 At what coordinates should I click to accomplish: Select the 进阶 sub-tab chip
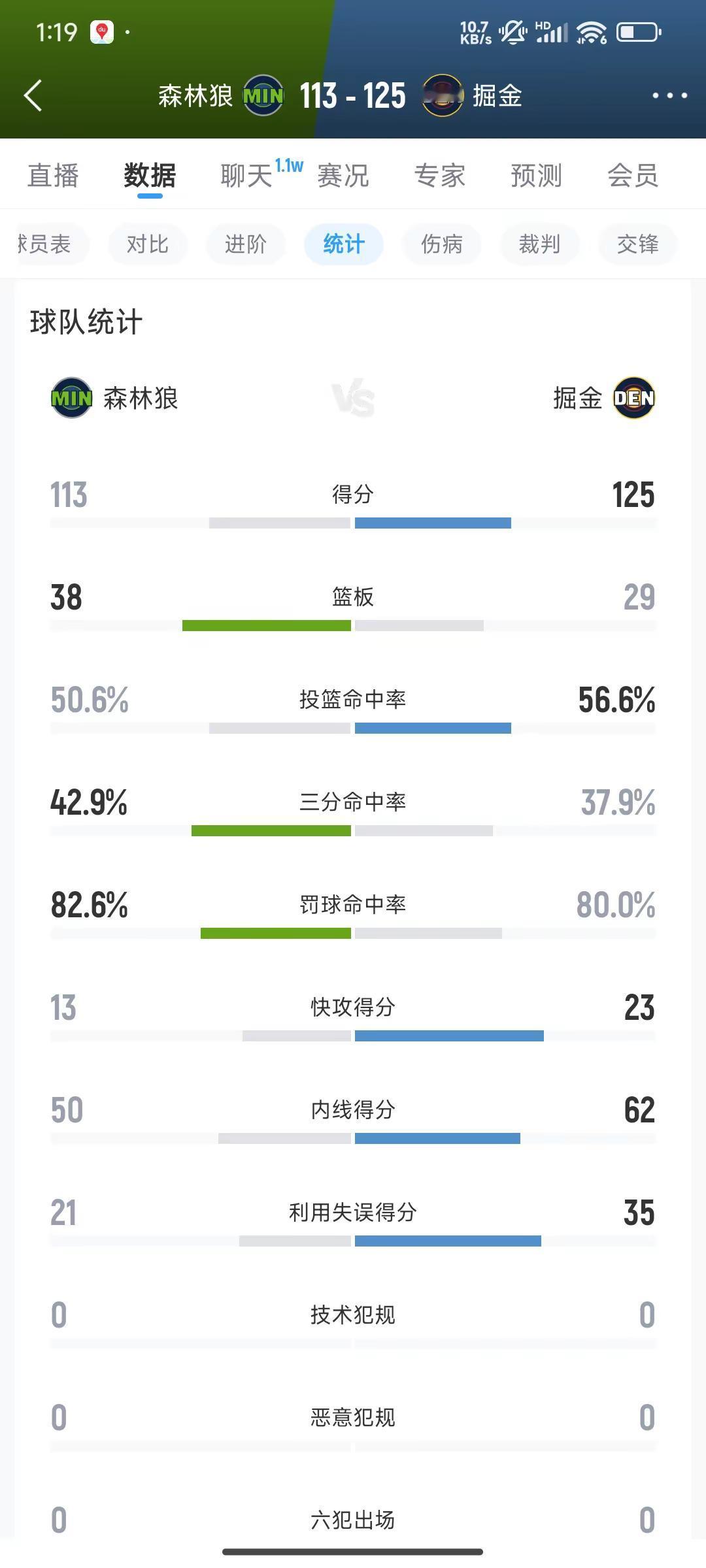246,244
